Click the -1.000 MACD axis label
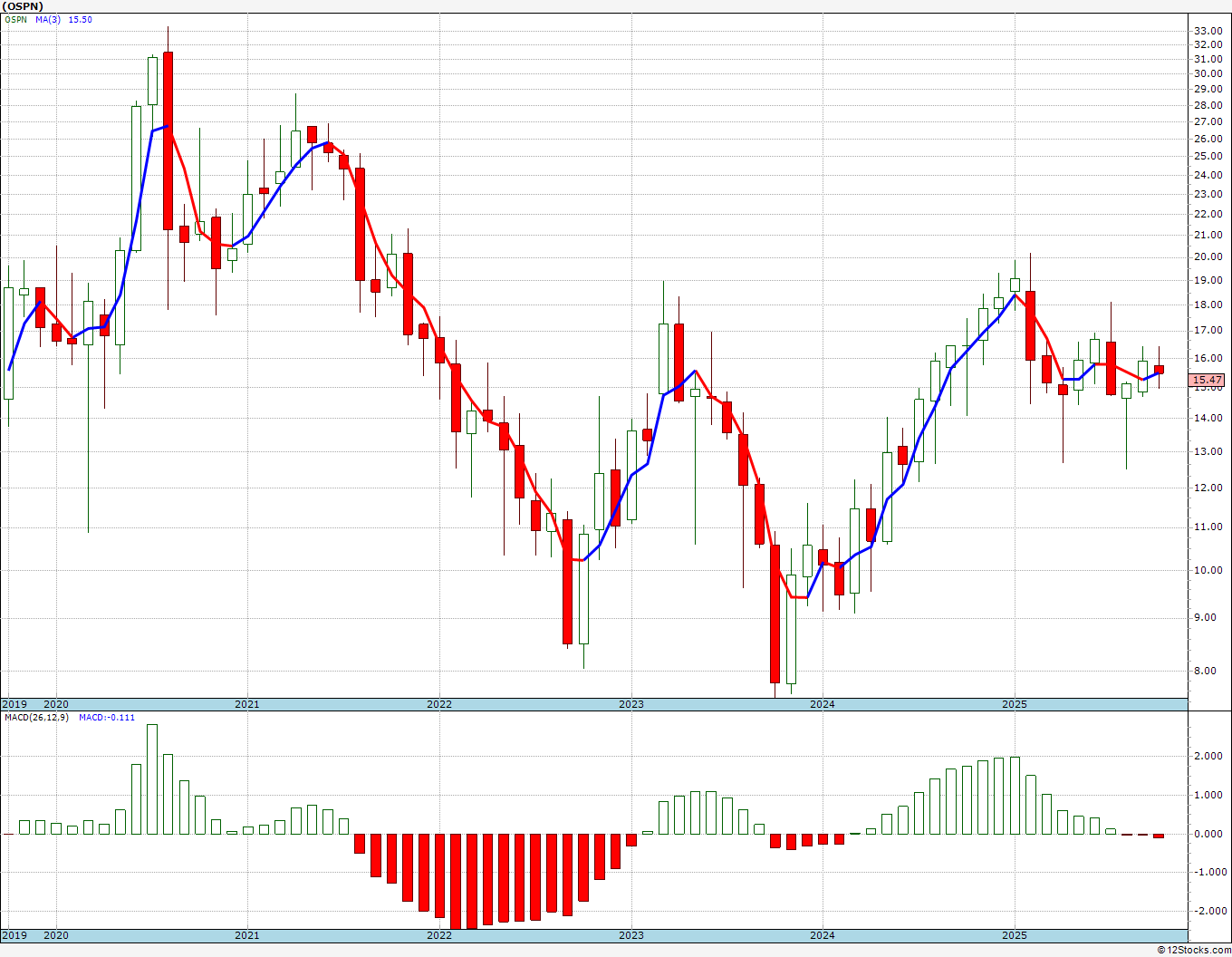 click(x=1209, y=873)
